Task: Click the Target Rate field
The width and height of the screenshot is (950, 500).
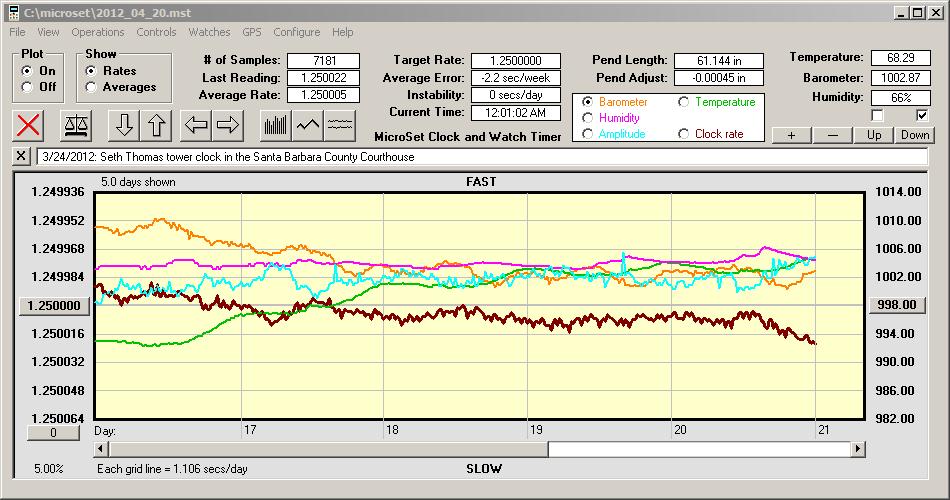Action: (516, 61)
